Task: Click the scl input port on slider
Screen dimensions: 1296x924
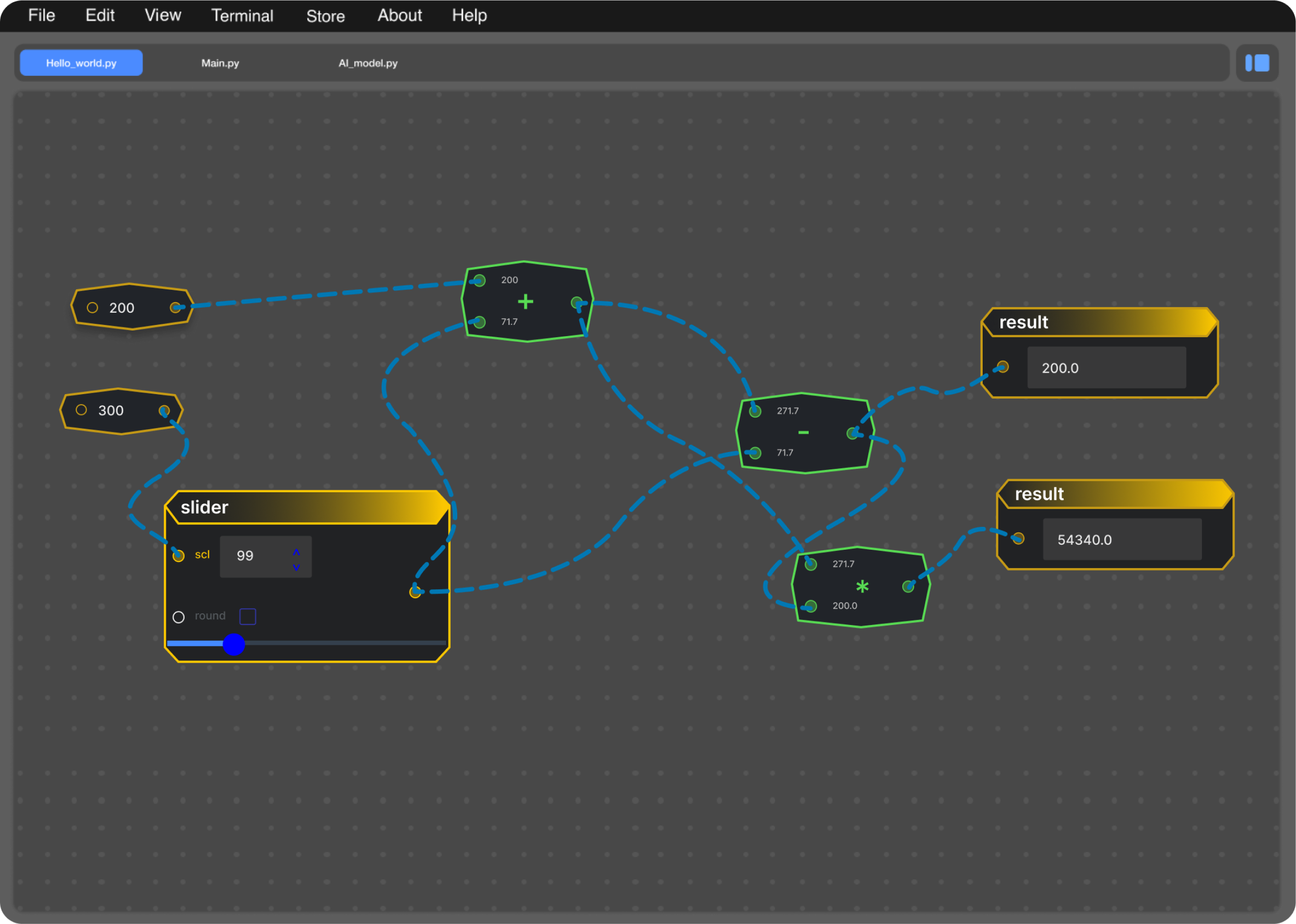Action: pos(179,556)
